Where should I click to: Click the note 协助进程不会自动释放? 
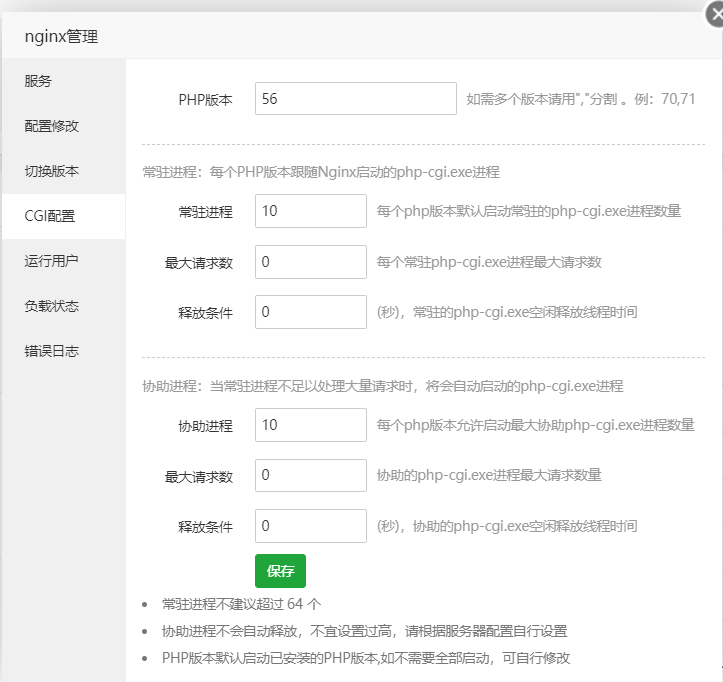pos(230,631)
